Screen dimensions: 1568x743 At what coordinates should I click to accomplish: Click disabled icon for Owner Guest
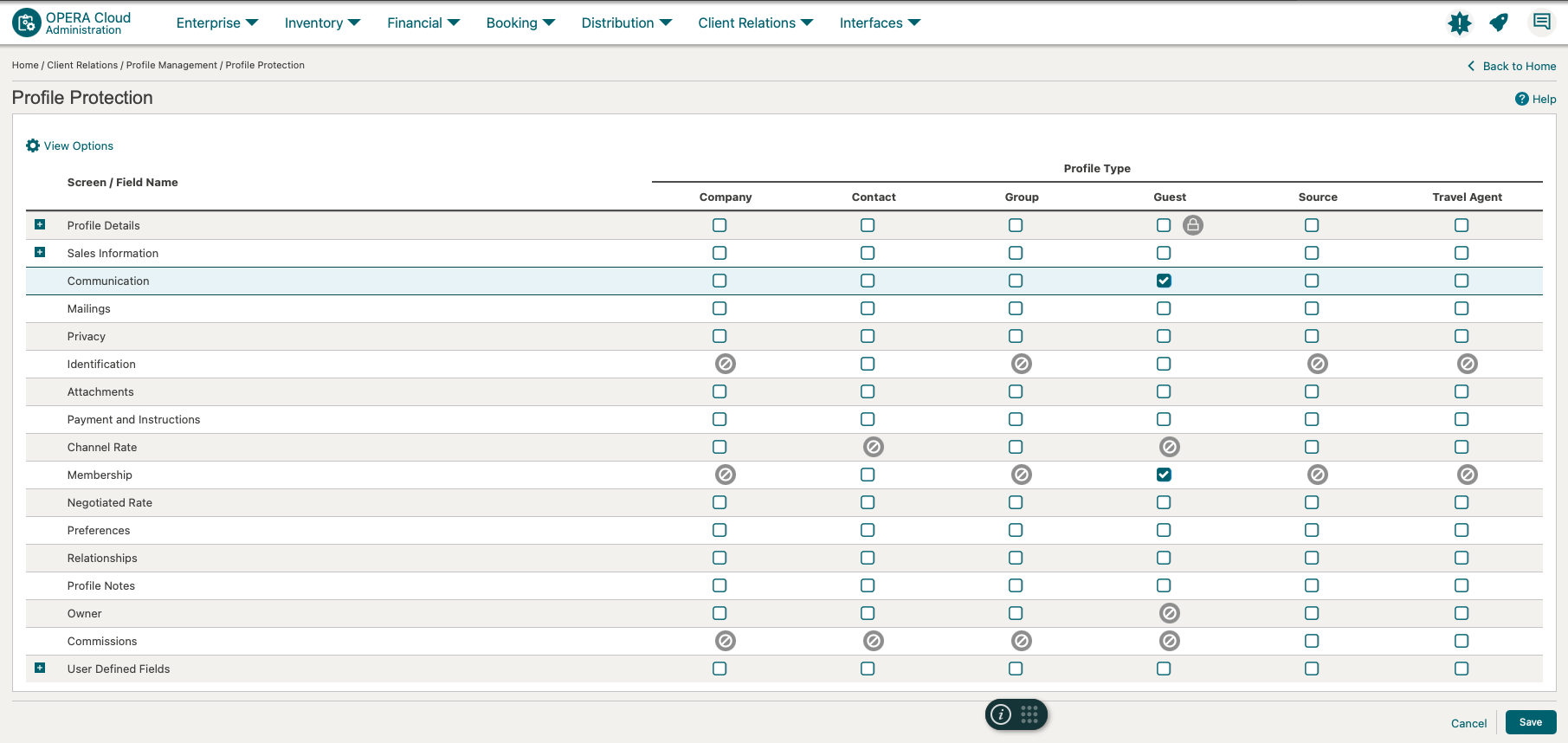1170,613
